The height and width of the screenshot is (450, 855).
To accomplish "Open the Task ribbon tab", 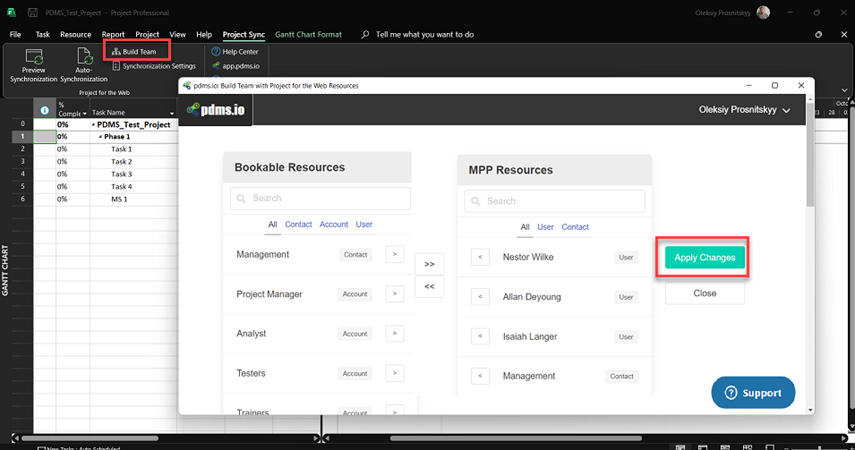I will click(43, 34).
